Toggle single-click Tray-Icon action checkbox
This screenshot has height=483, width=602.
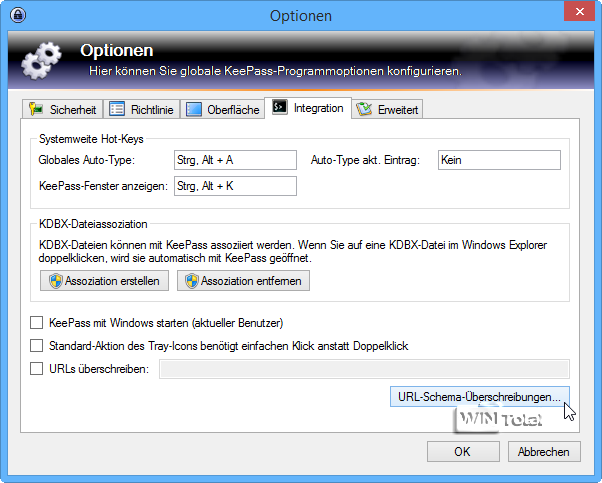pos(36,346)
